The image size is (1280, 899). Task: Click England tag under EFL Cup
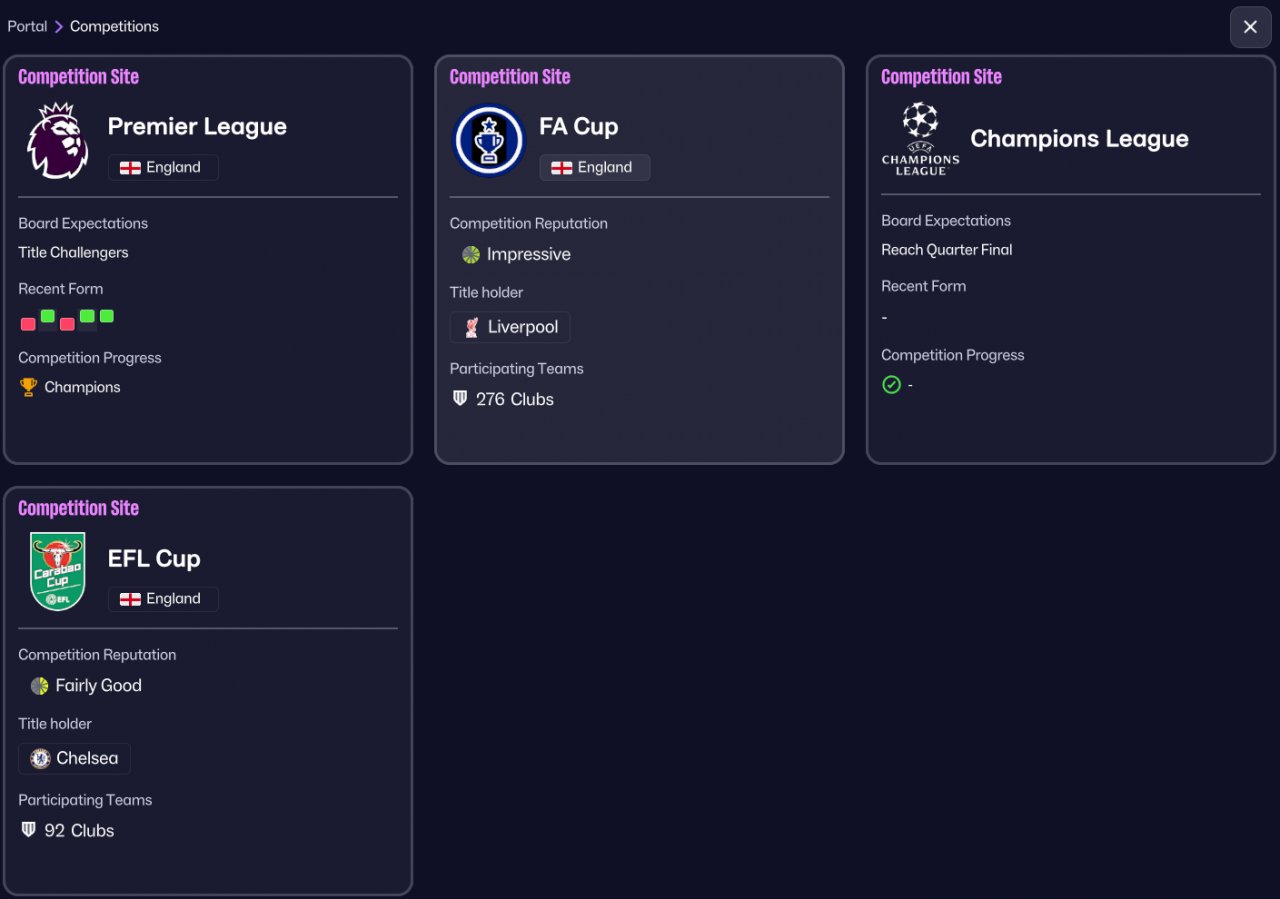point(163,599)
